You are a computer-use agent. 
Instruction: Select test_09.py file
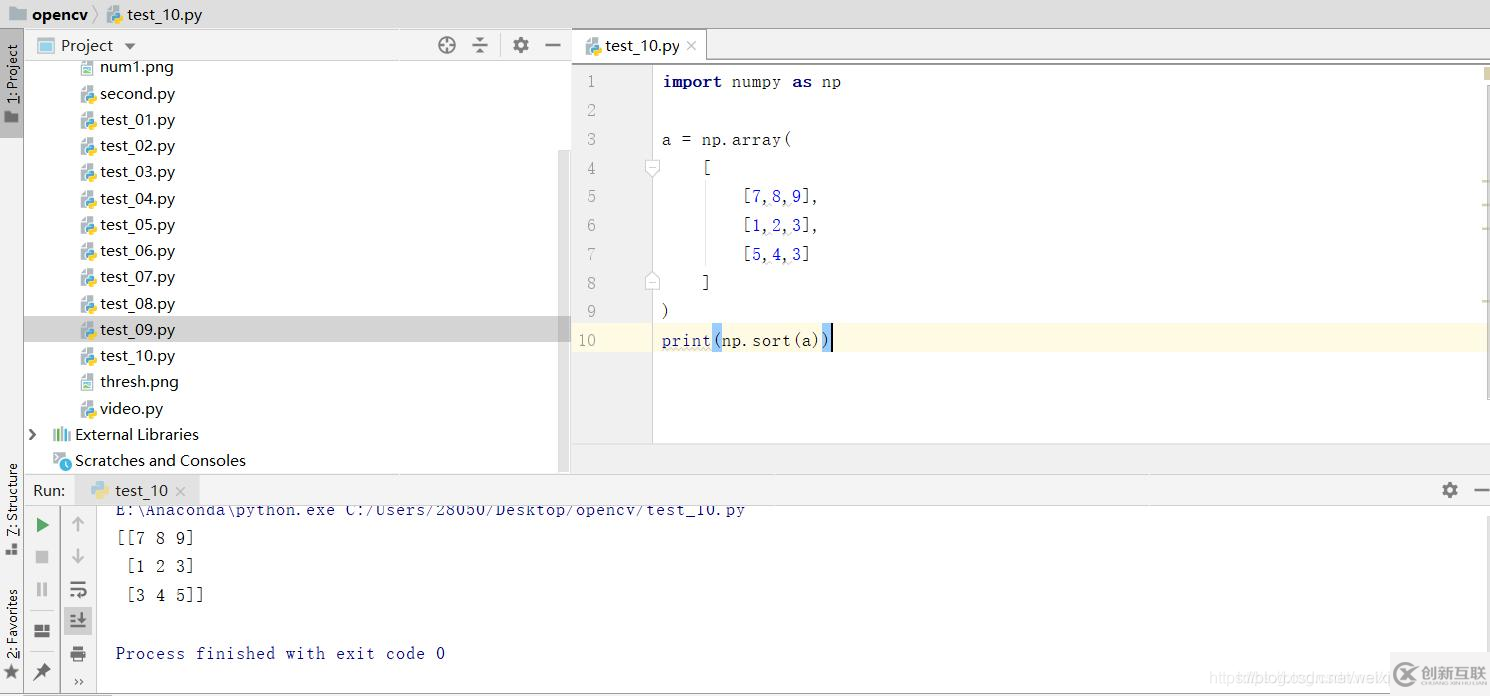[x=137, y=329]
